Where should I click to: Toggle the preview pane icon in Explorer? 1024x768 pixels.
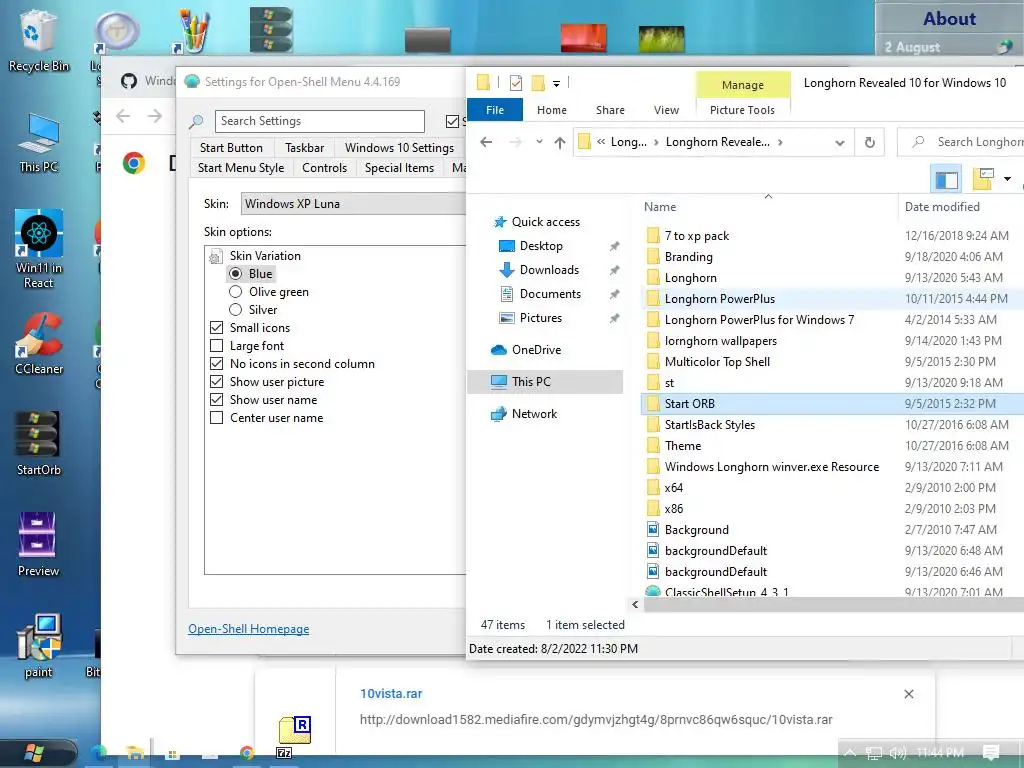click(x=946, y=179)
